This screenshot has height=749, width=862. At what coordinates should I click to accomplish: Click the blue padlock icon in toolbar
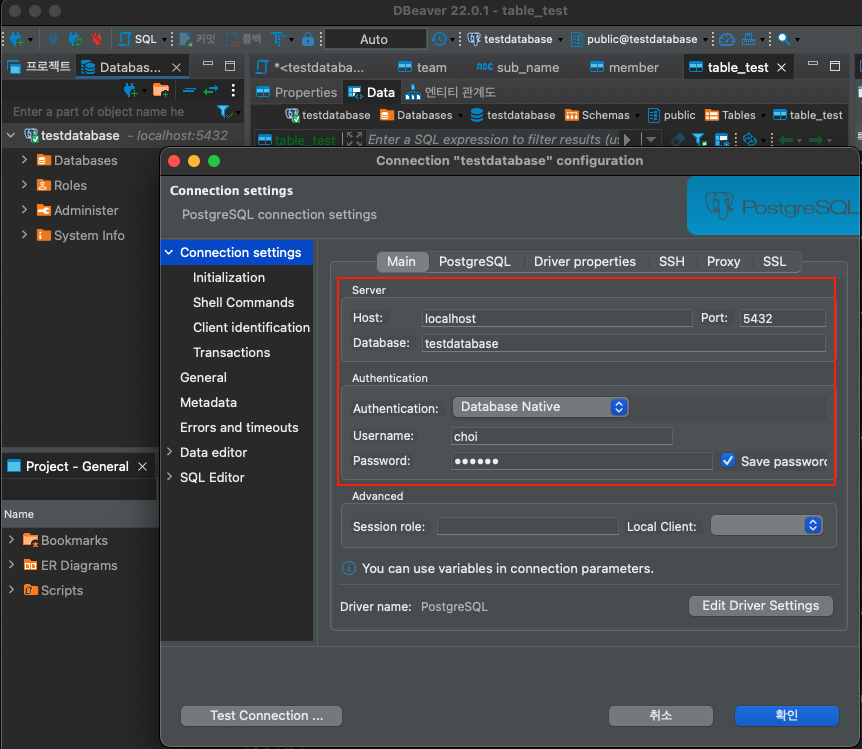click(308, 39)
